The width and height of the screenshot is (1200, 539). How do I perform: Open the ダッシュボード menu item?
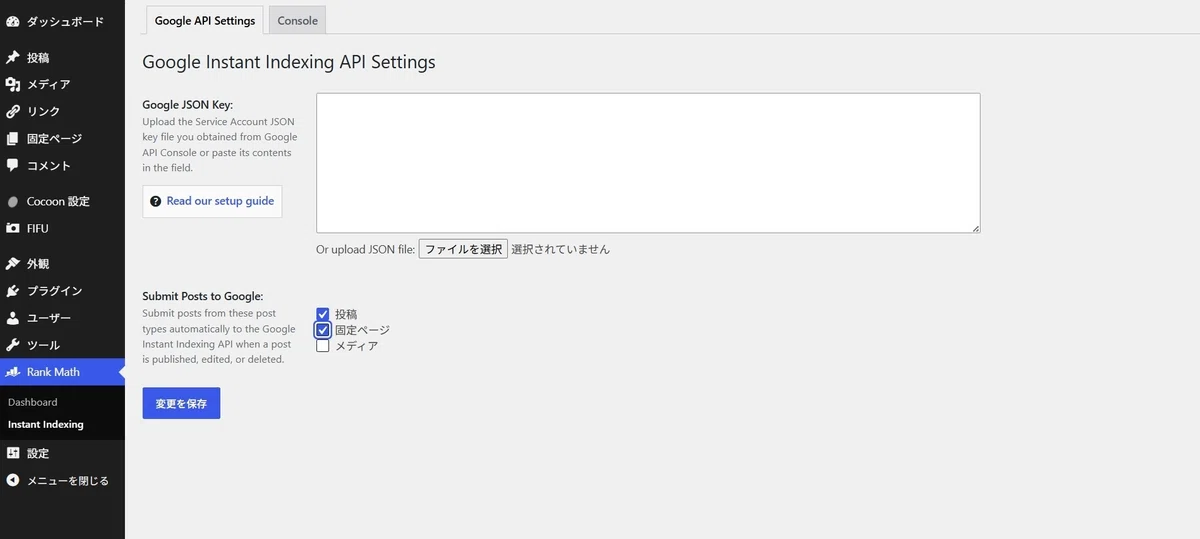(65, 21)
